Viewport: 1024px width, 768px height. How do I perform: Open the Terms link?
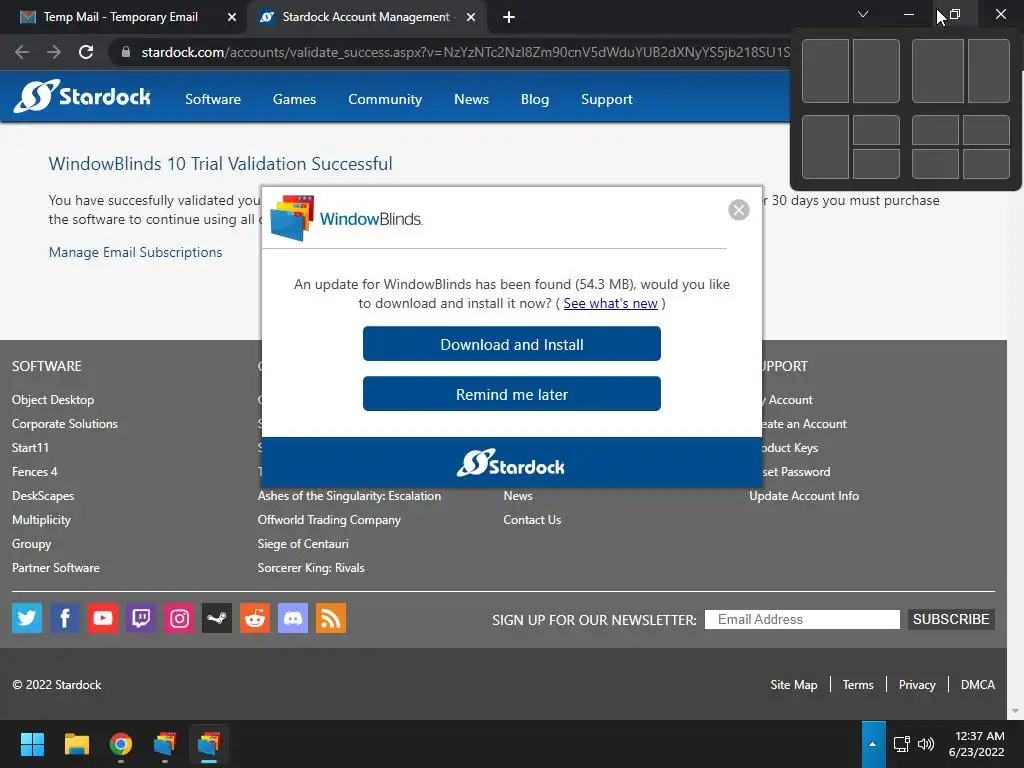click(x=857, y=684)
